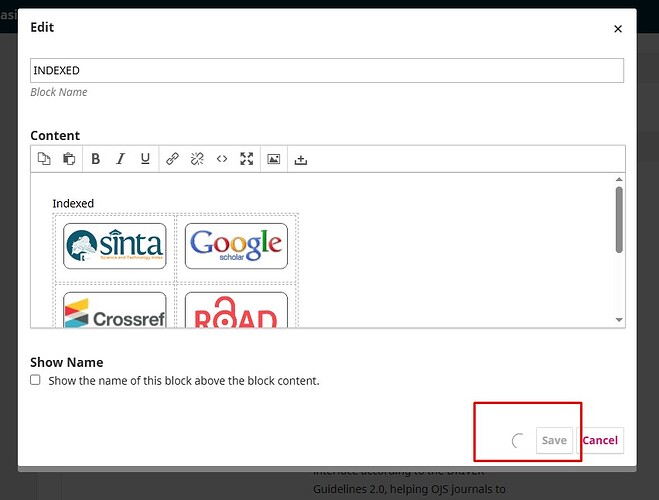Viewport: 659px width, 500px height.
Task: Select the Google Scholar logo image
Action: (237, 246)
